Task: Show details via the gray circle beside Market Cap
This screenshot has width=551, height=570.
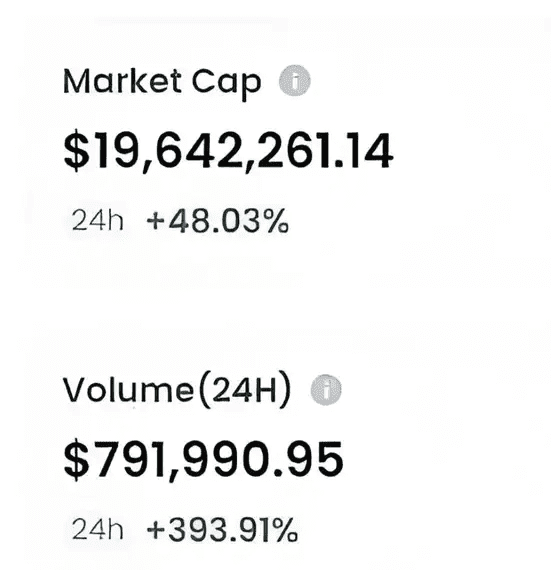Action: 295,81
